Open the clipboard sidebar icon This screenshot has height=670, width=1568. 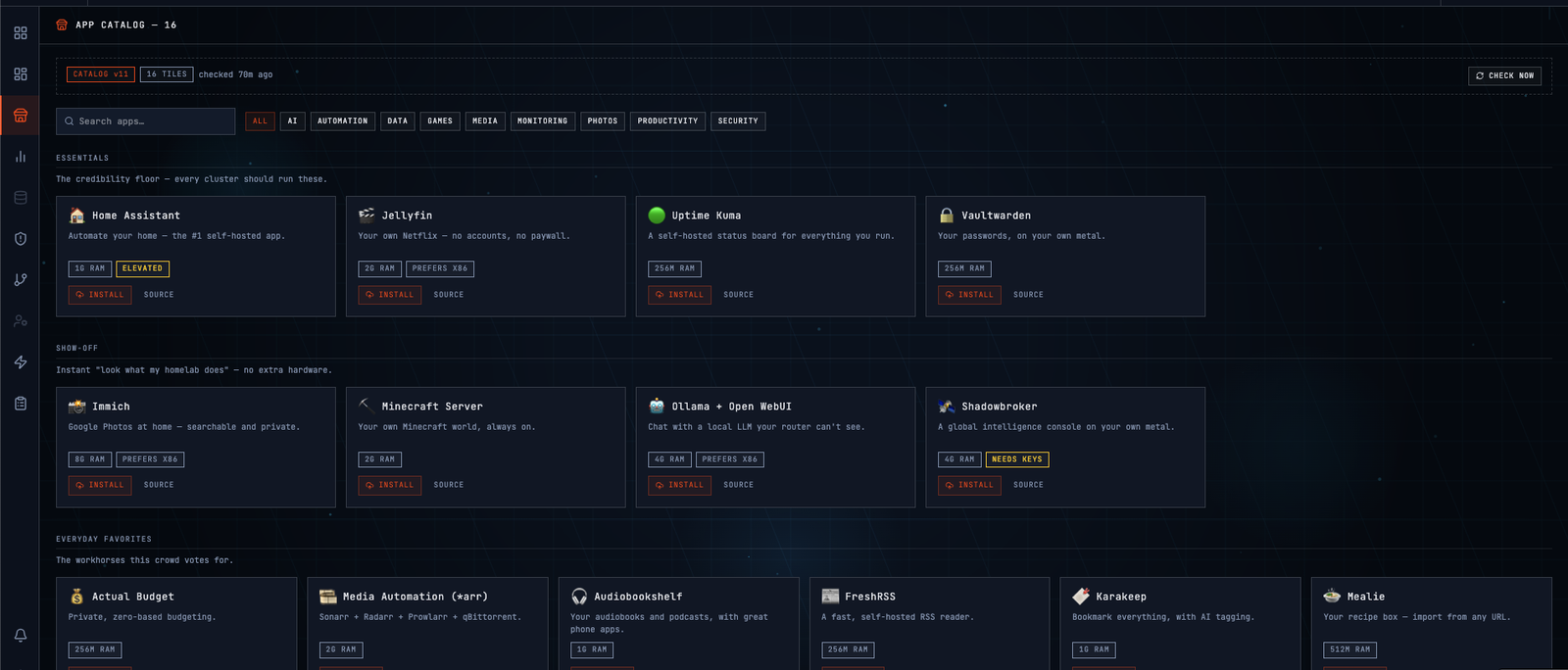(x=21, y=404)
